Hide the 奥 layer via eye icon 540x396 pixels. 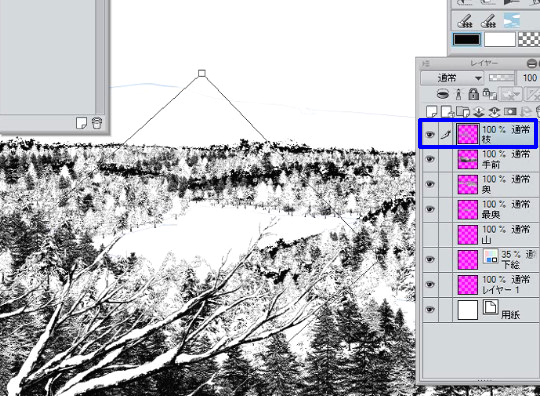(430, 185)
